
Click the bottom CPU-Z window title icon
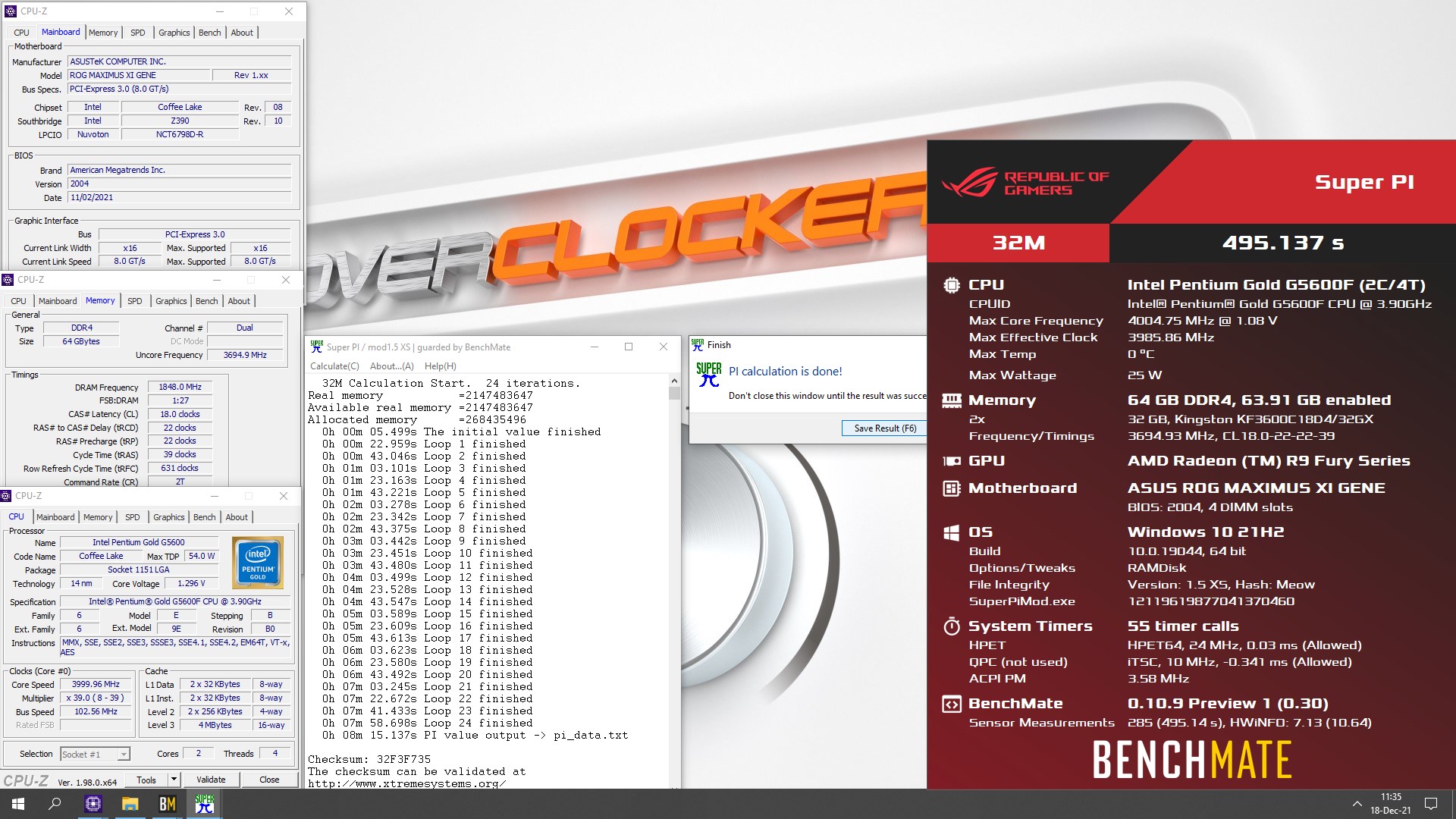pos(6,496)
